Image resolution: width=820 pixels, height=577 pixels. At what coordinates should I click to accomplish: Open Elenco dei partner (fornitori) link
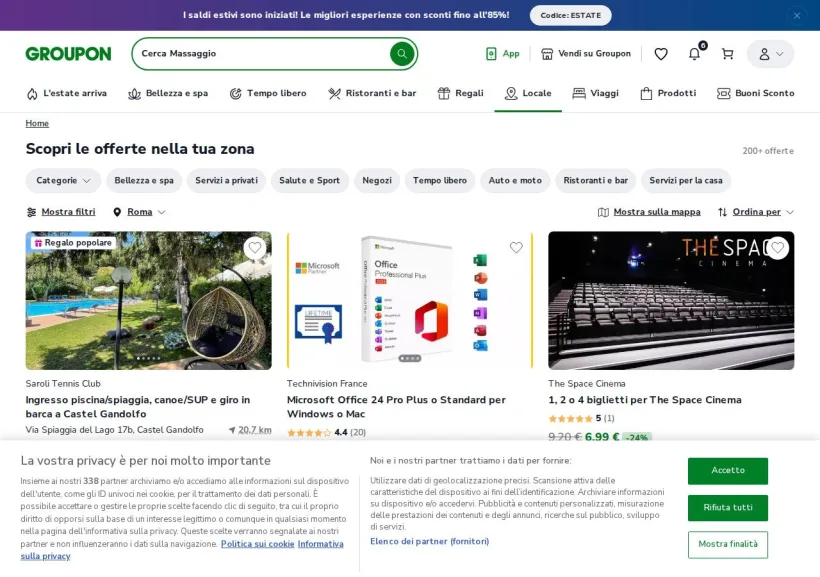(429, 541)
